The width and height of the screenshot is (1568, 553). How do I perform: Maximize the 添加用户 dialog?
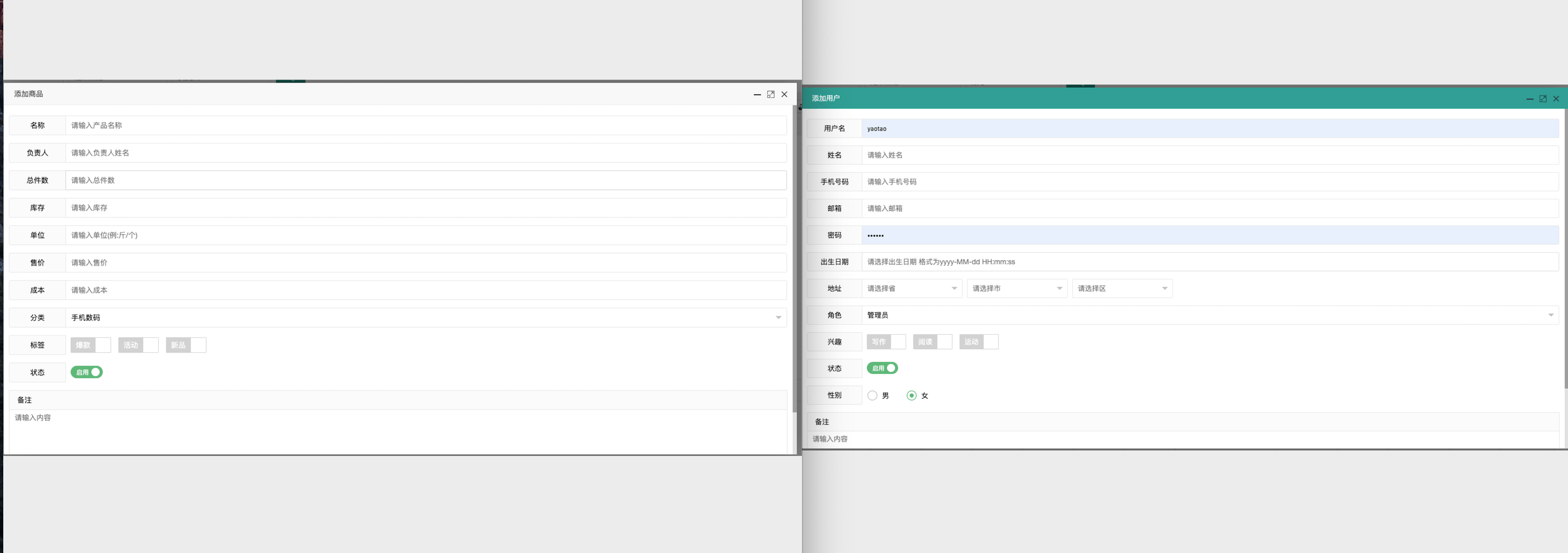1543,99
